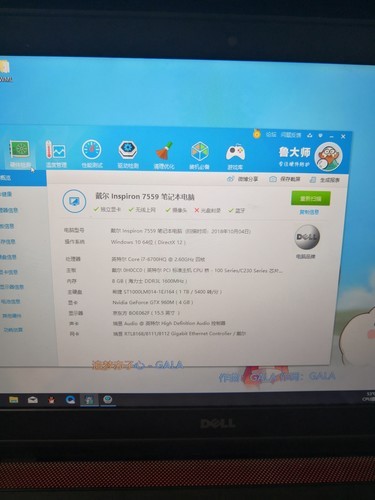
Task: Select the other hardware (其他硬件) sidebar item
Action: point(12,316)
